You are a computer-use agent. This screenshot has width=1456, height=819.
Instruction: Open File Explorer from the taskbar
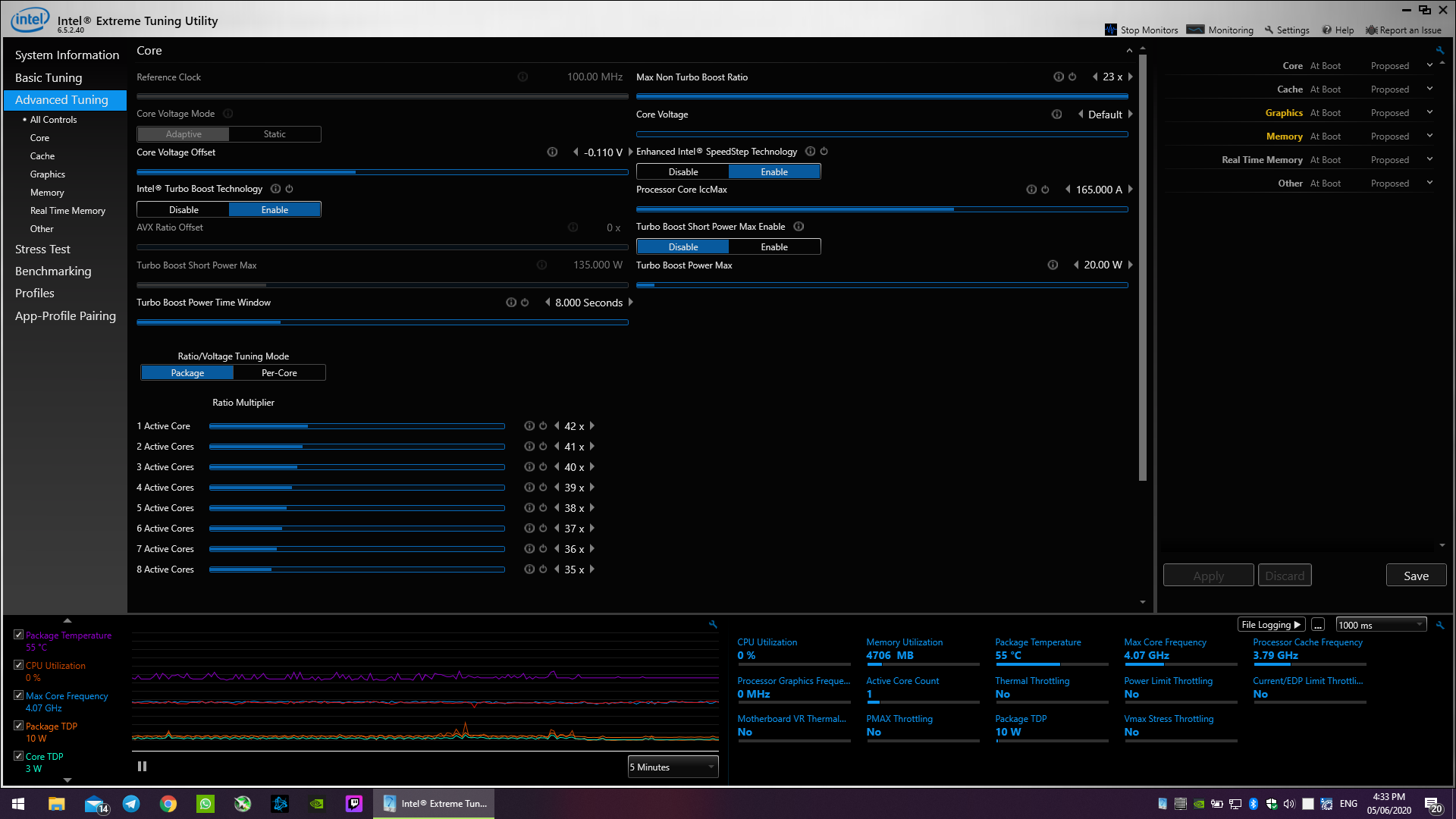coord(57,804)
